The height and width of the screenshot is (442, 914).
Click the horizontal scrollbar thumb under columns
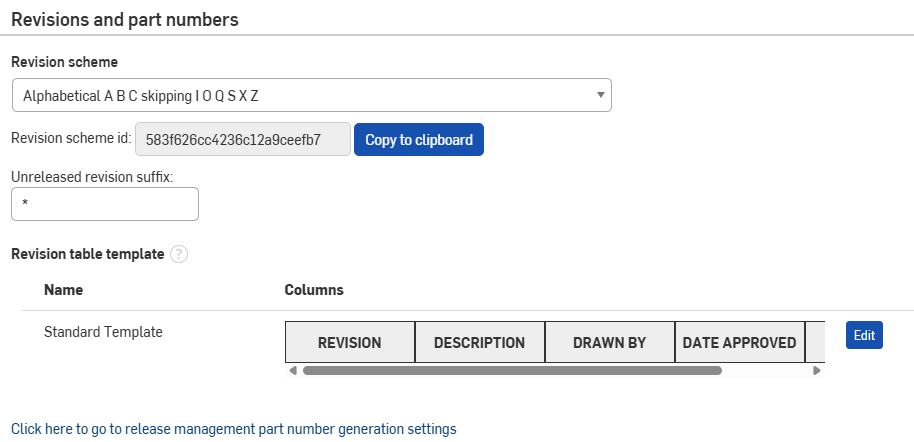[512, 370]
